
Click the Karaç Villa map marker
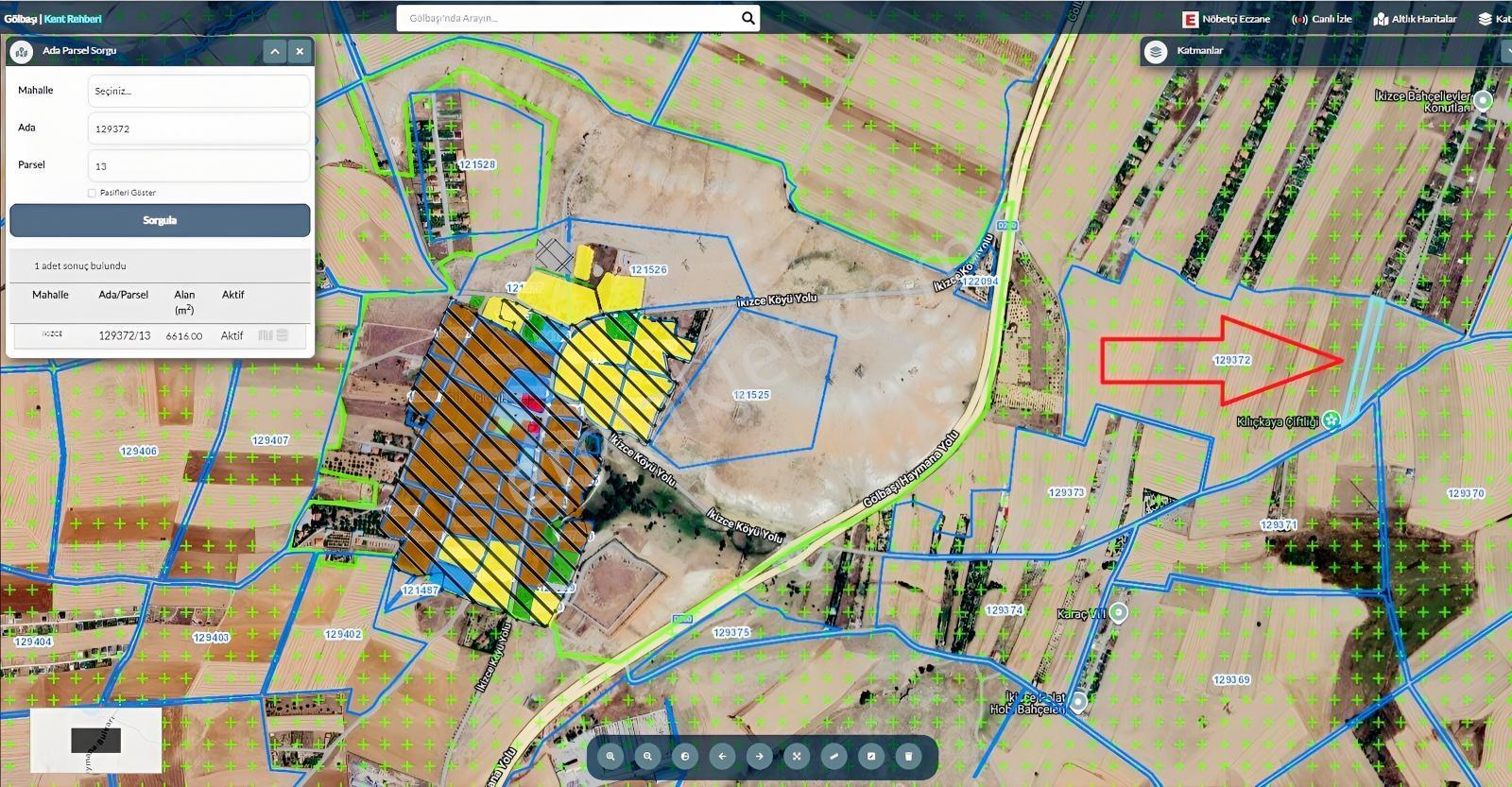click(1118, 613)
